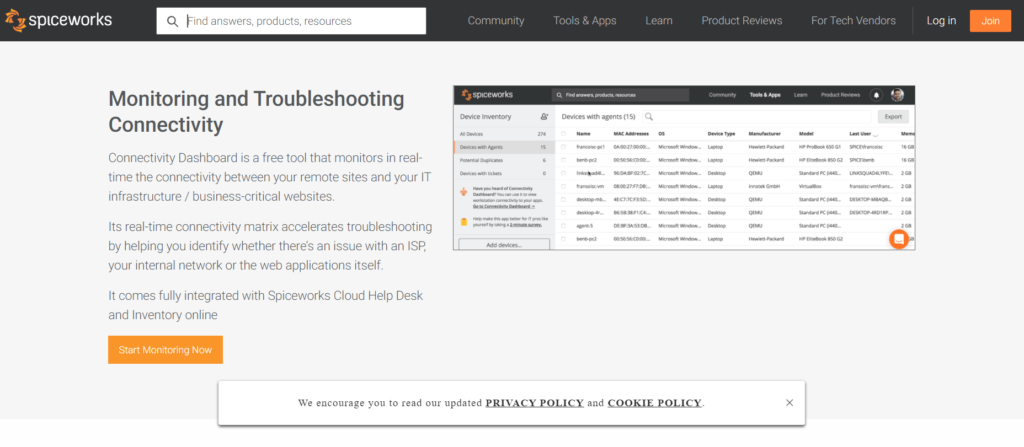Check the box for the benb-pc2 row with 16 GB

[x=564, y=160]
